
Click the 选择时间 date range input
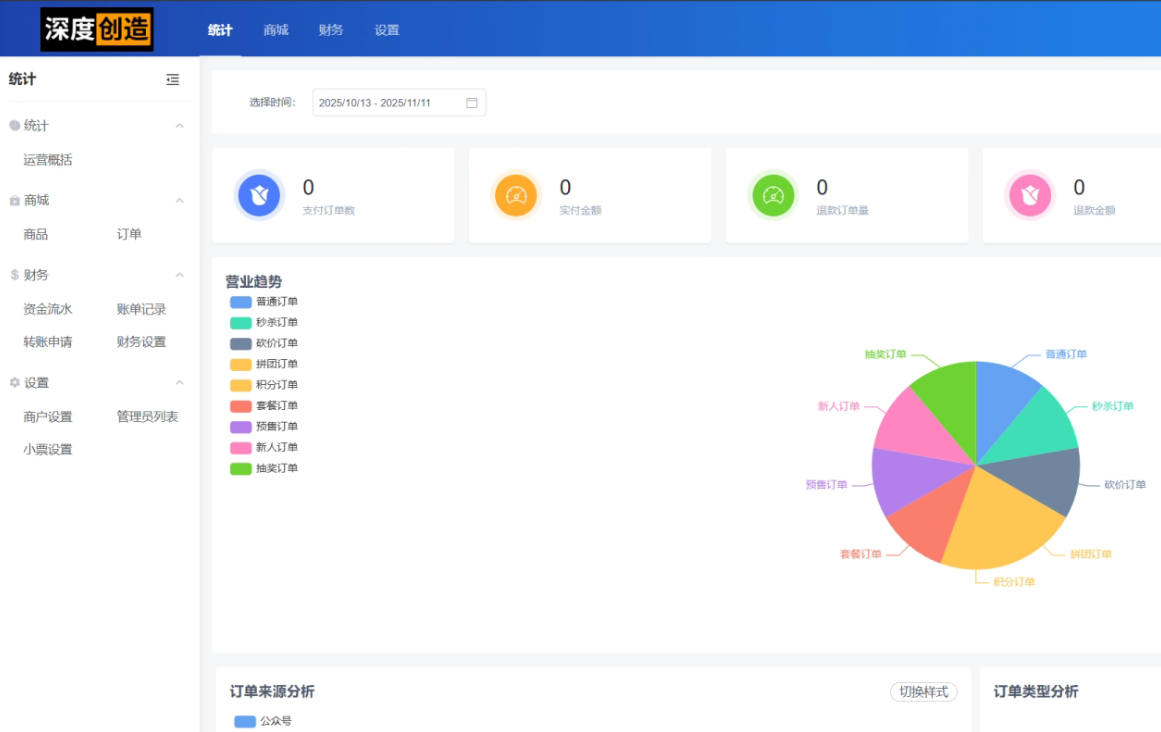tap(390, 103)
